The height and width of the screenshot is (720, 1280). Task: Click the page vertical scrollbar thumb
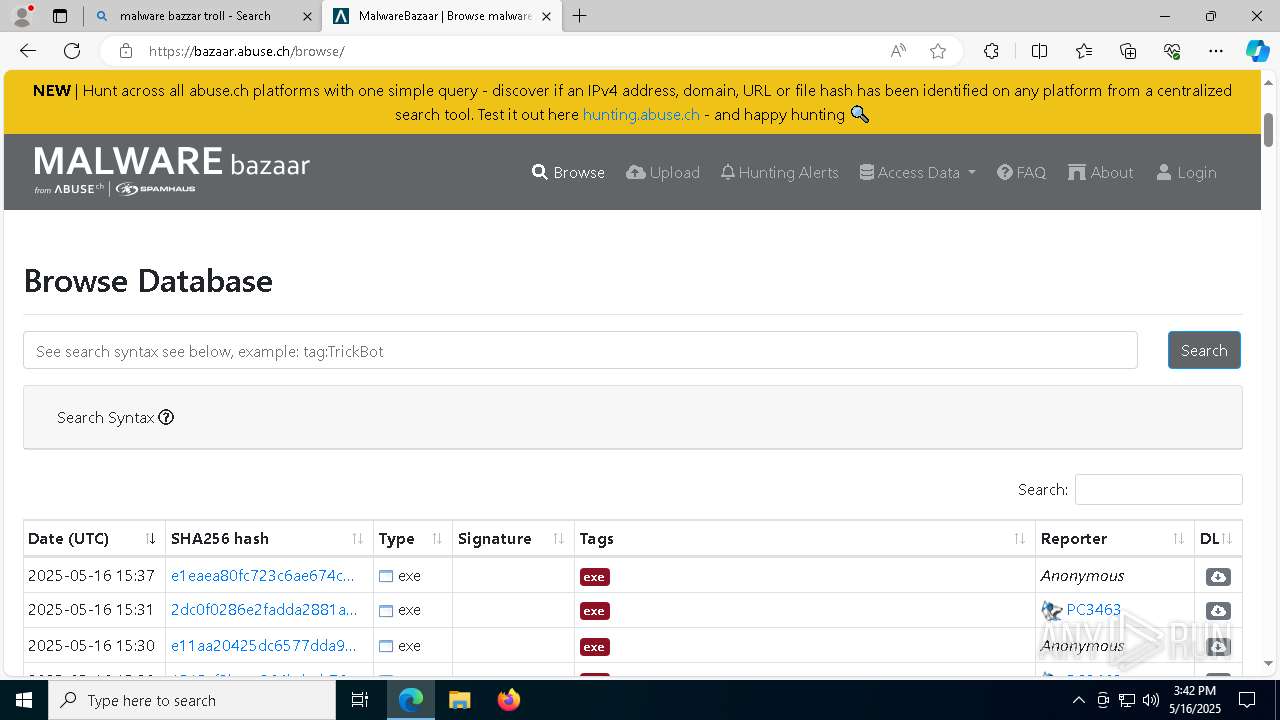point(1269,130)
